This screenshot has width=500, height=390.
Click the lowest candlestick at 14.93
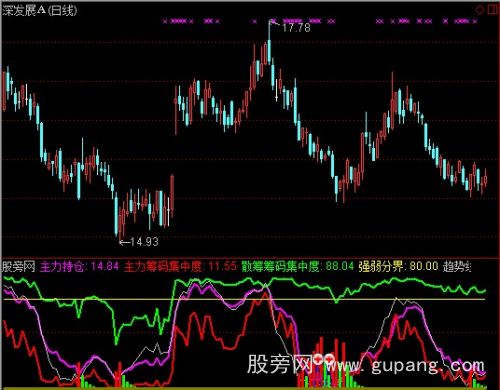[x=120, y=223]
